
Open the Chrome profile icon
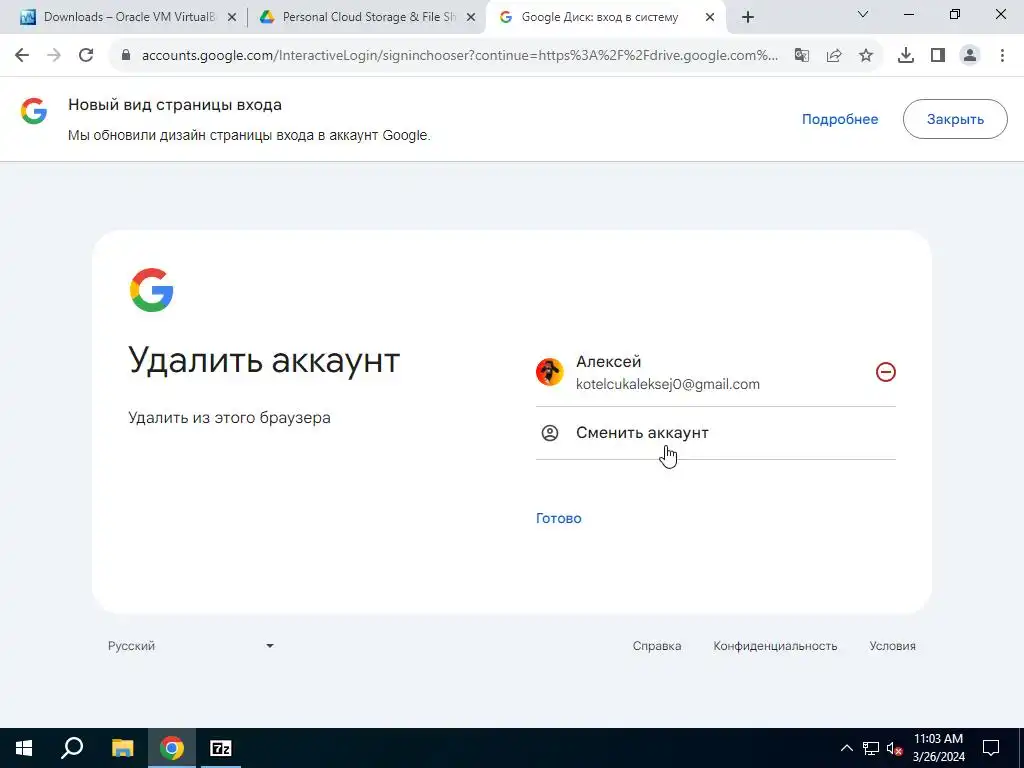tap(970, 56)
